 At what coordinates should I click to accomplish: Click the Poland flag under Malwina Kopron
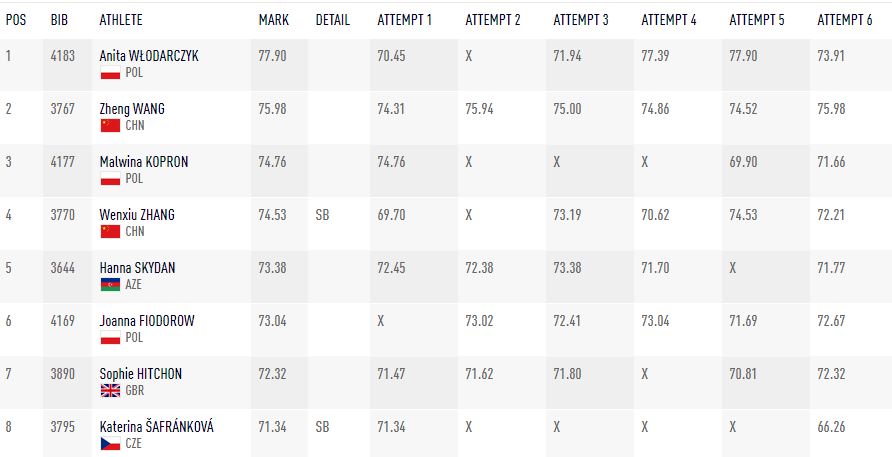pyautogui.click(x=110, y=179)
